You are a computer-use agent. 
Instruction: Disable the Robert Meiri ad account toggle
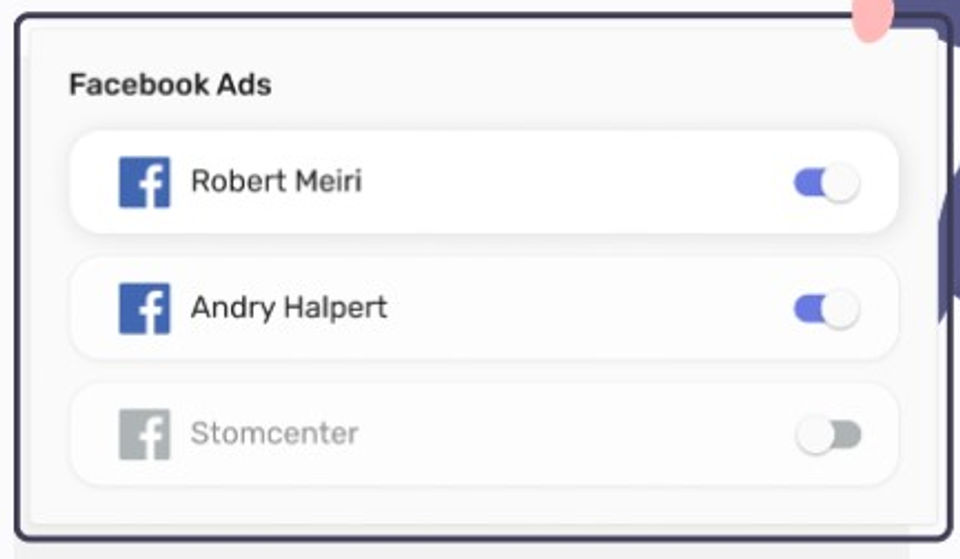coord(826,184)
